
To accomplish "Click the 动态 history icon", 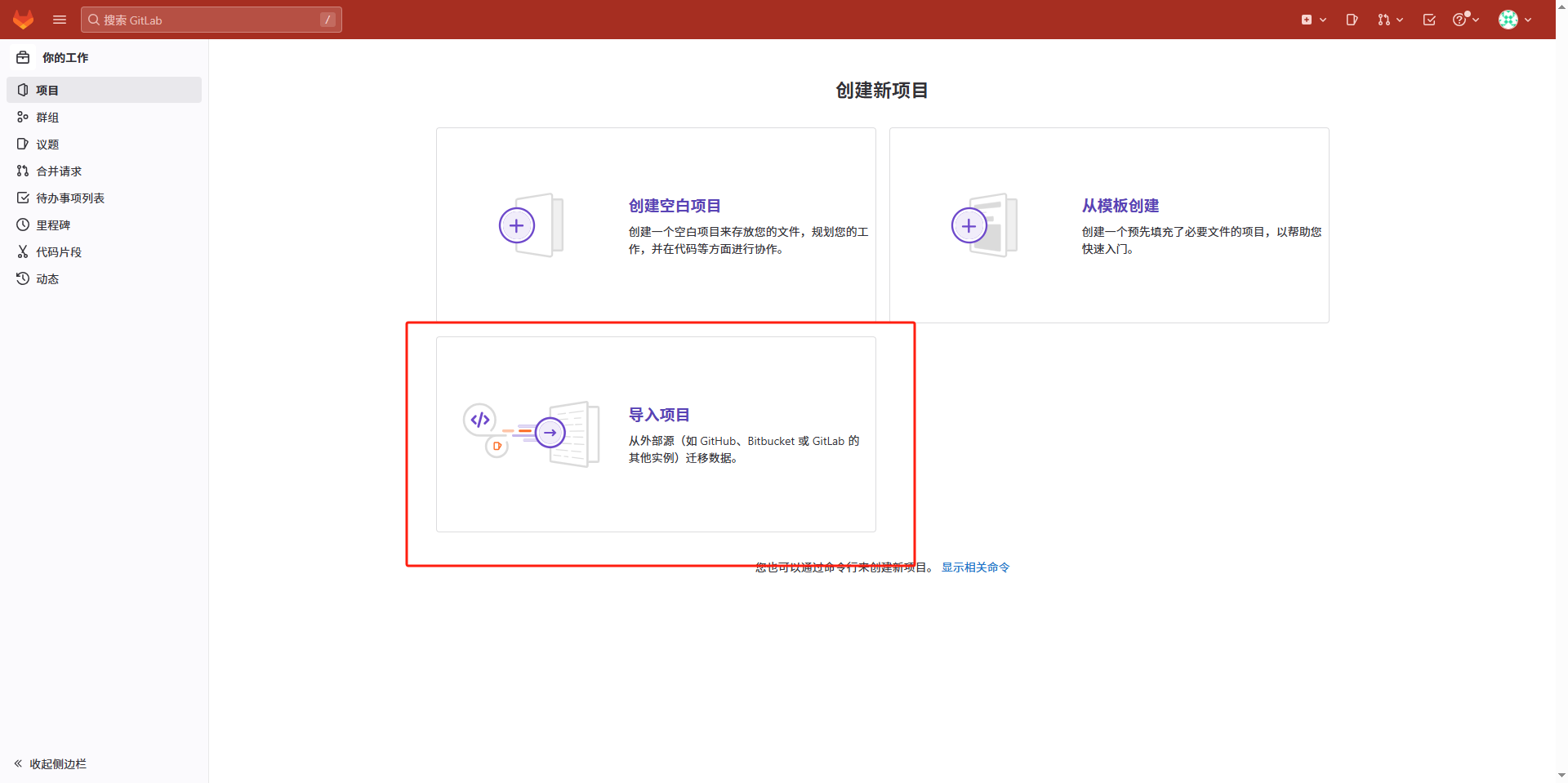I will [x=23, y=278].
